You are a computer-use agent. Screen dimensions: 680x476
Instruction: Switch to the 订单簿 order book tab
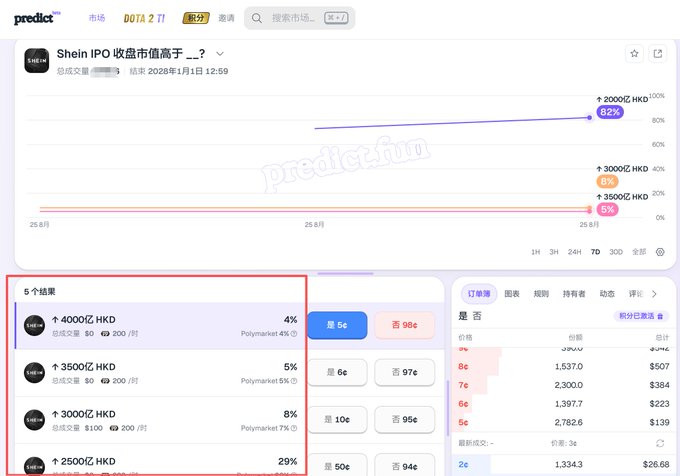(479, 294)
